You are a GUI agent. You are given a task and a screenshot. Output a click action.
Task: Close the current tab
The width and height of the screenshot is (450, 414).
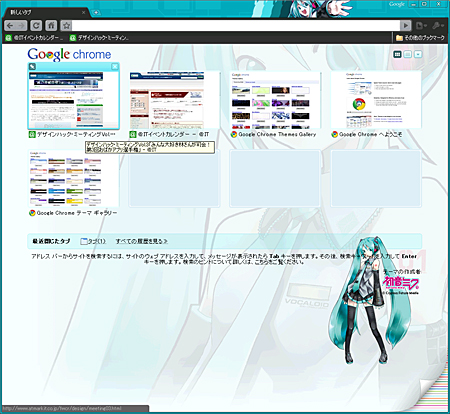(x=83, y=13)
